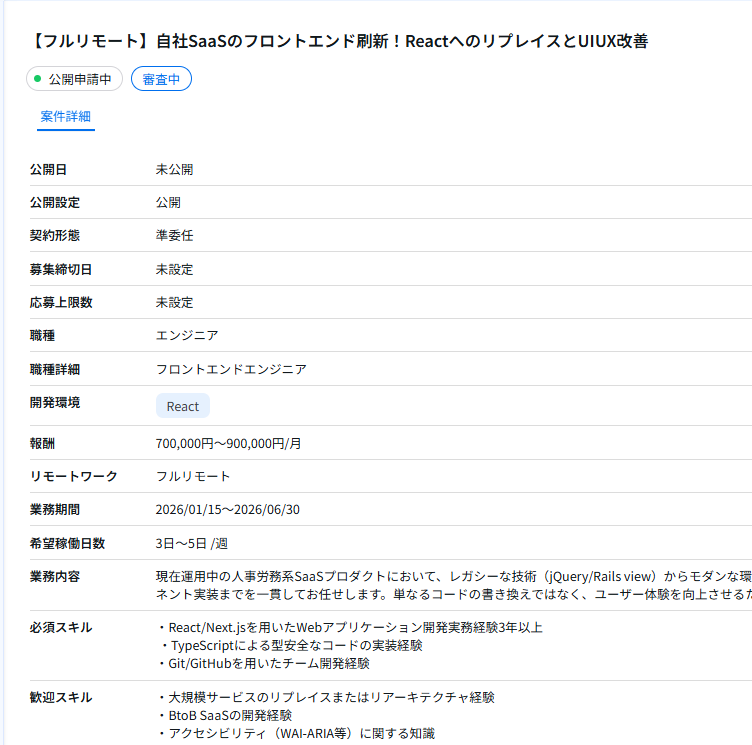Click the TypeScript型安全 skill line

pos(292,646)
